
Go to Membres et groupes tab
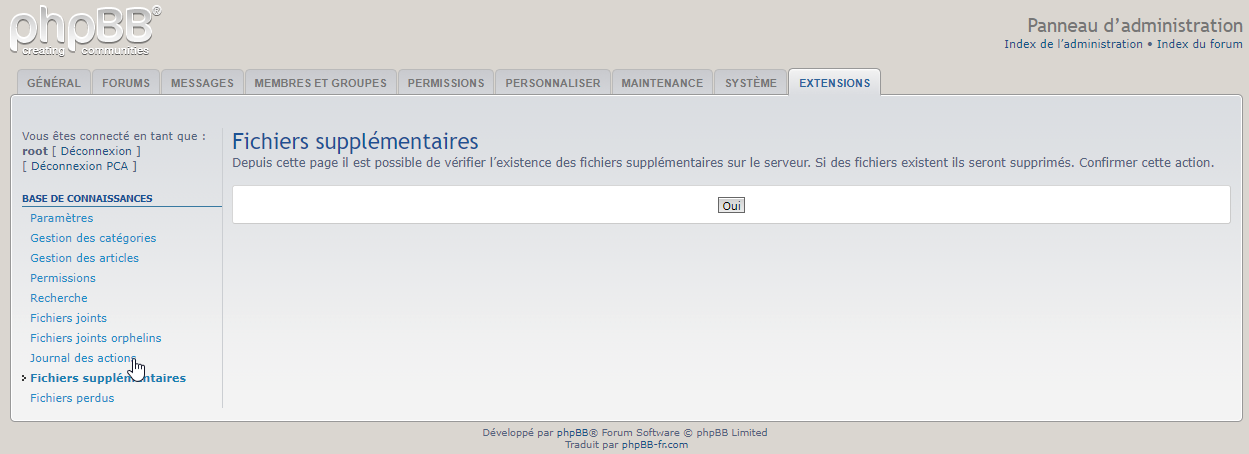pos(320,83)
